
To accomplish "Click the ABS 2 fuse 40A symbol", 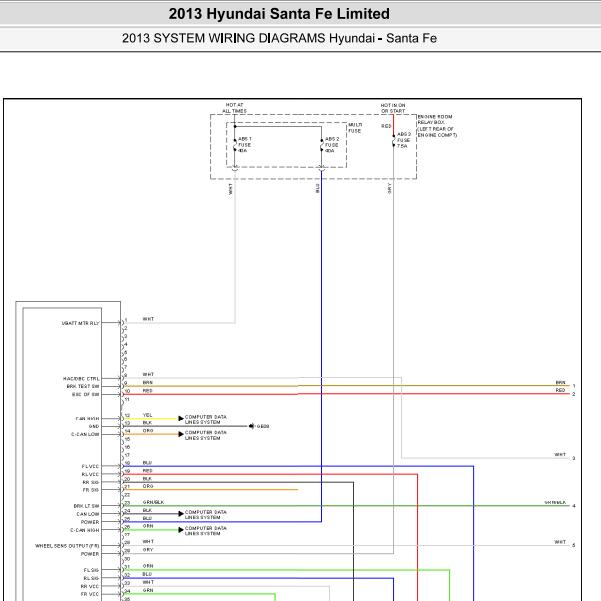I will [x=322, y=145].
